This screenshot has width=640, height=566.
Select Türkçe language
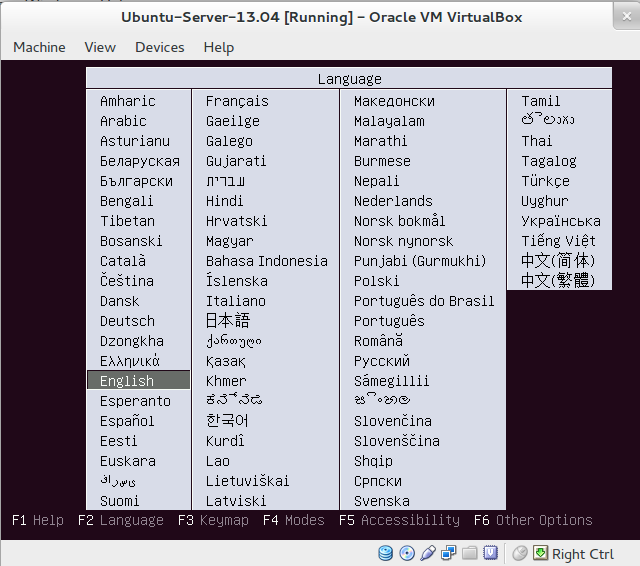tap(545, 181)
